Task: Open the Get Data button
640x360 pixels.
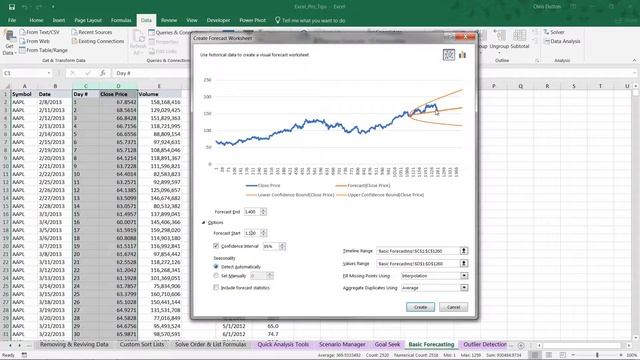Action: (9, 43)
